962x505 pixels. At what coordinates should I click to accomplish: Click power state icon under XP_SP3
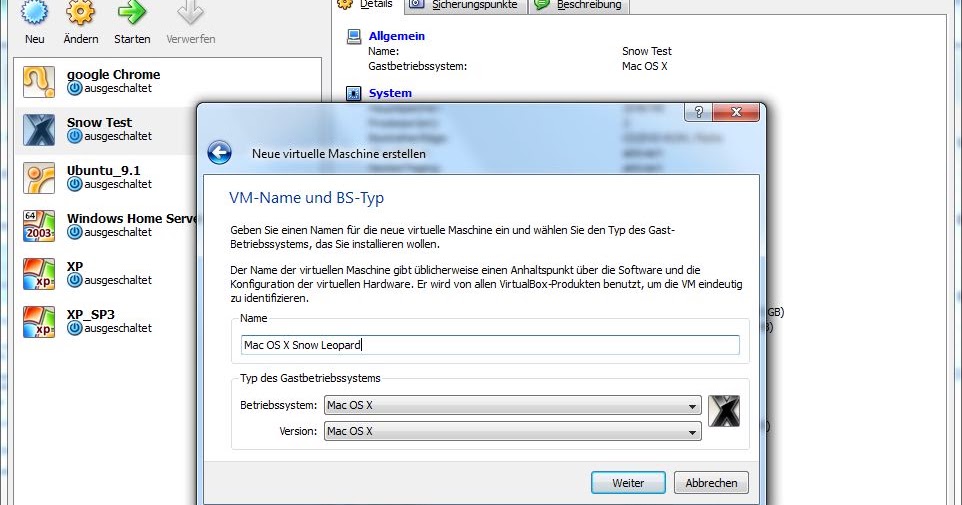(x=75, y=328)
